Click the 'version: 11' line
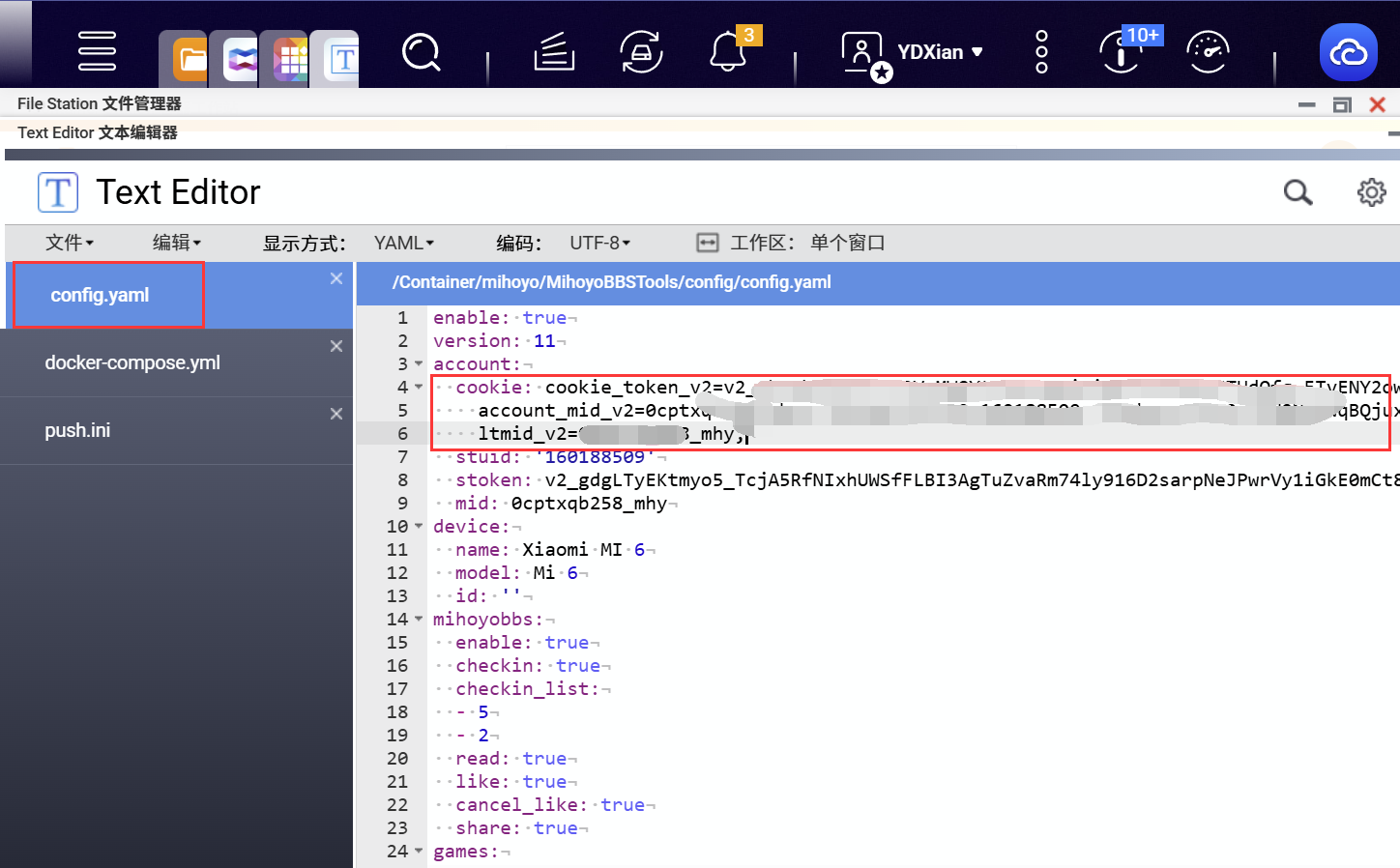The width and height of the screenshot is (1400, 868). tap(494, 341)
